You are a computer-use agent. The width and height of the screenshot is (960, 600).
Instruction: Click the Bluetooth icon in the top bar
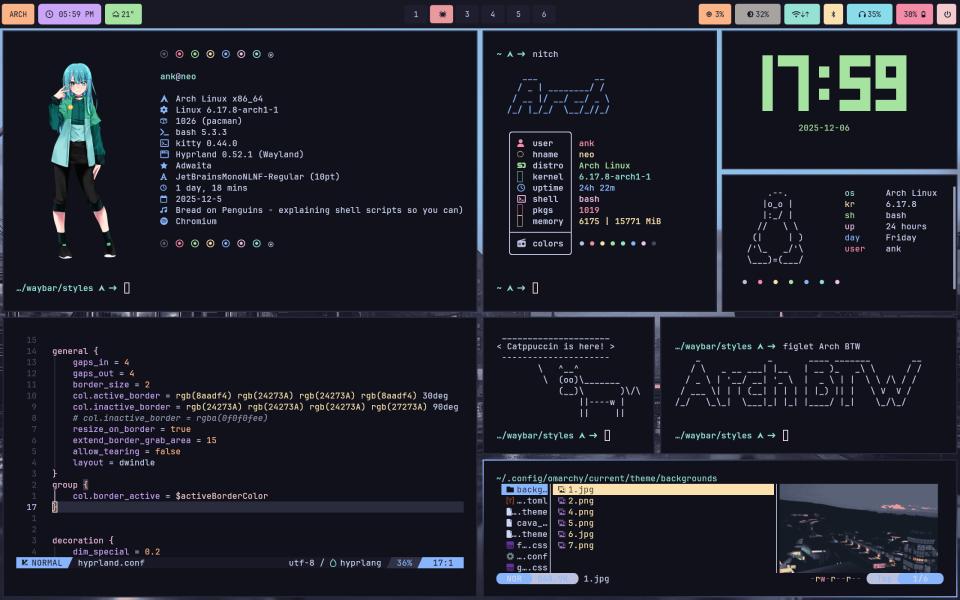(833, 14)
